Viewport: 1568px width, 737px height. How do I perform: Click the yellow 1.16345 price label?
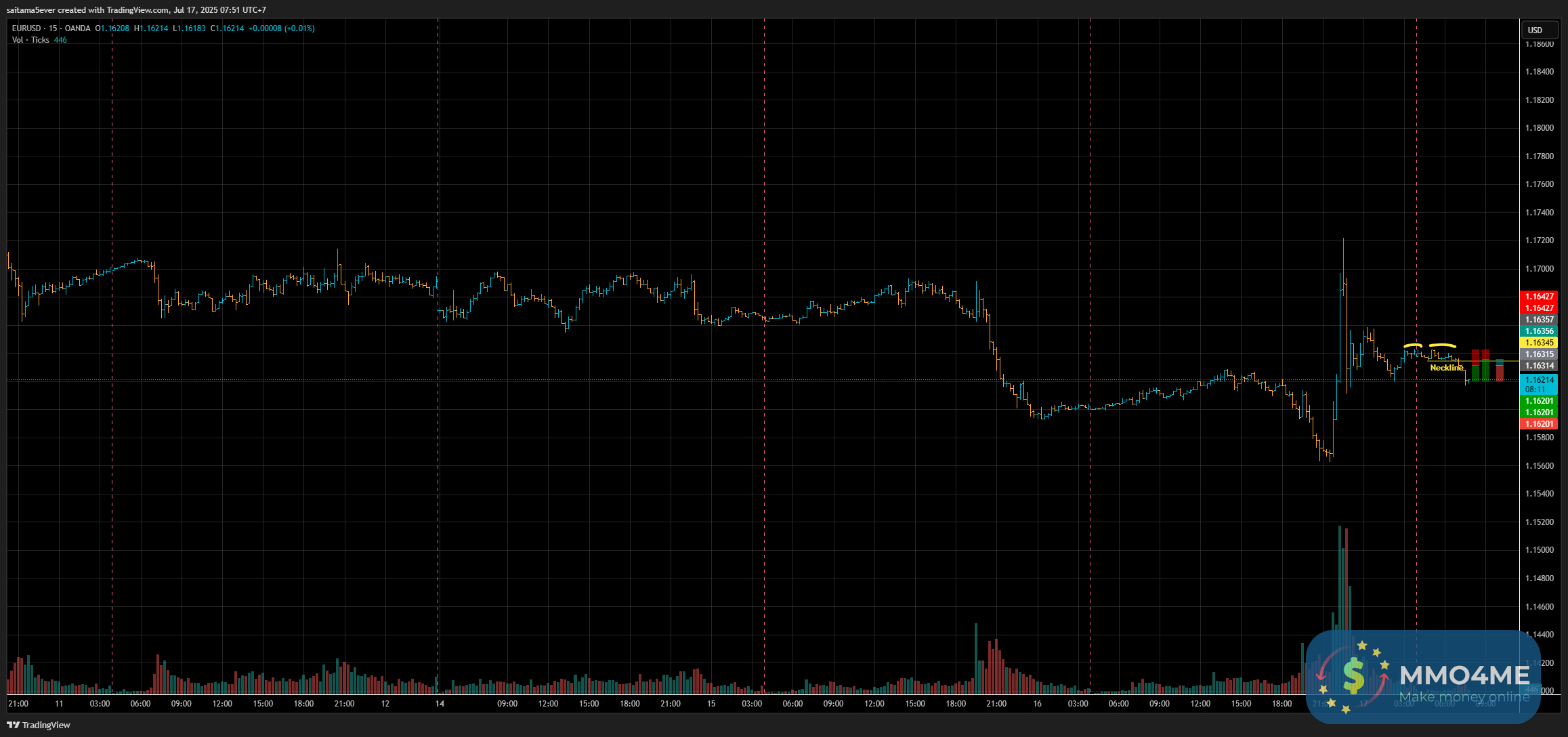pos(1539,343)
